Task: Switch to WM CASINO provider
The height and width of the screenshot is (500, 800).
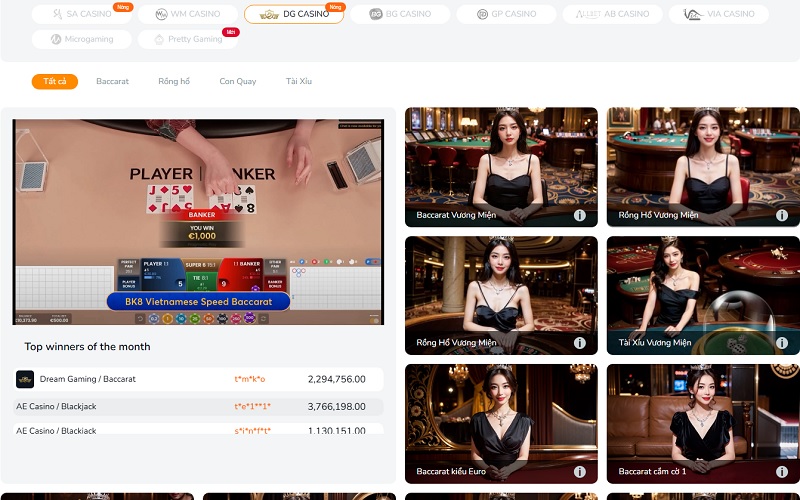Action: click(x=187, y=14)
